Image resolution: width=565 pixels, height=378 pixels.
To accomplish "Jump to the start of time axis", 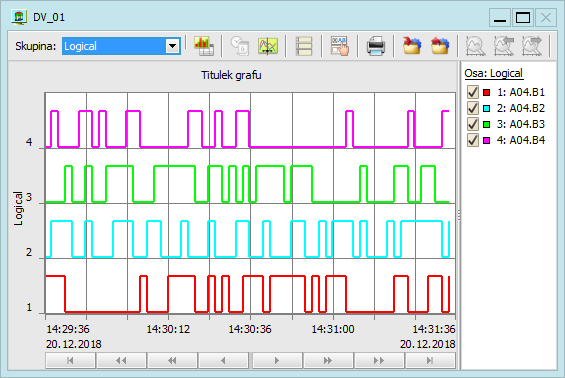I will coord(70,360).
